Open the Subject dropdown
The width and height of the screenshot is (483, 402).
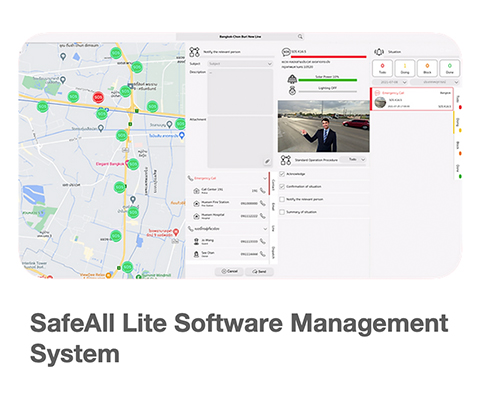[240, 64]
